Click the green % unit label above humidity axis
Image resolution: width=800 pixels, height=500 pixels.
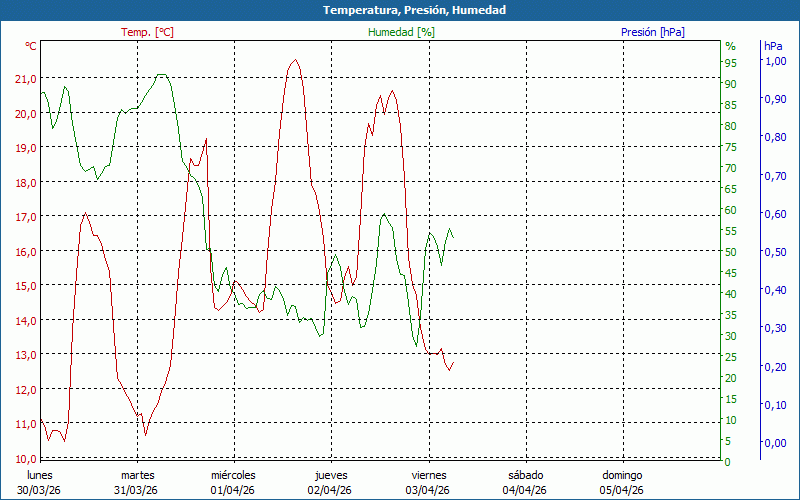pyautogui.click(x=730, y=46)
